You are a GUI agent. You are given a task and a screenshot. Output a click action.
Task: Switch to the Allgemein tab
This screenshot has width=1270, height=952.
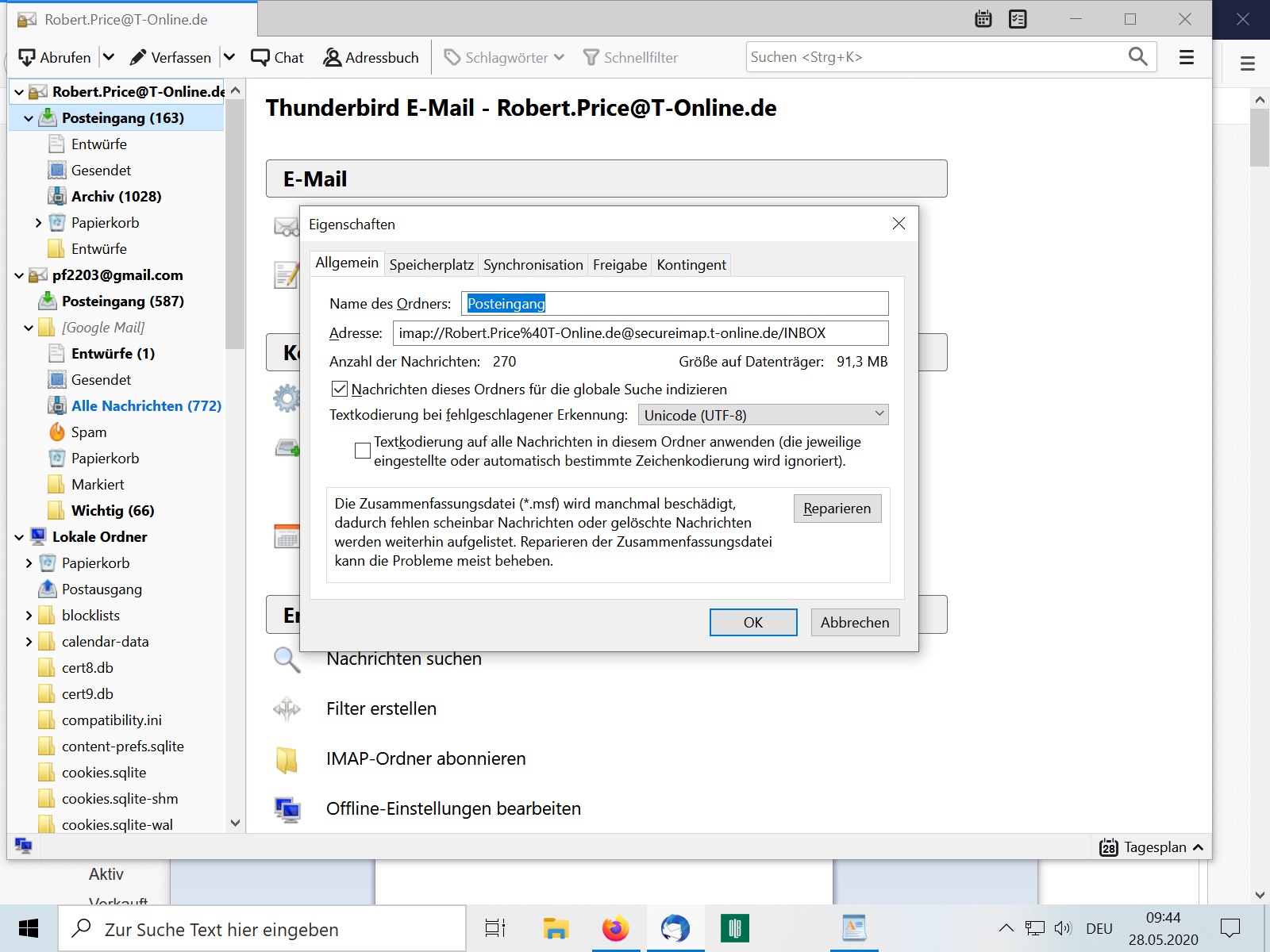pyautogui.click(x=347, y=263)
